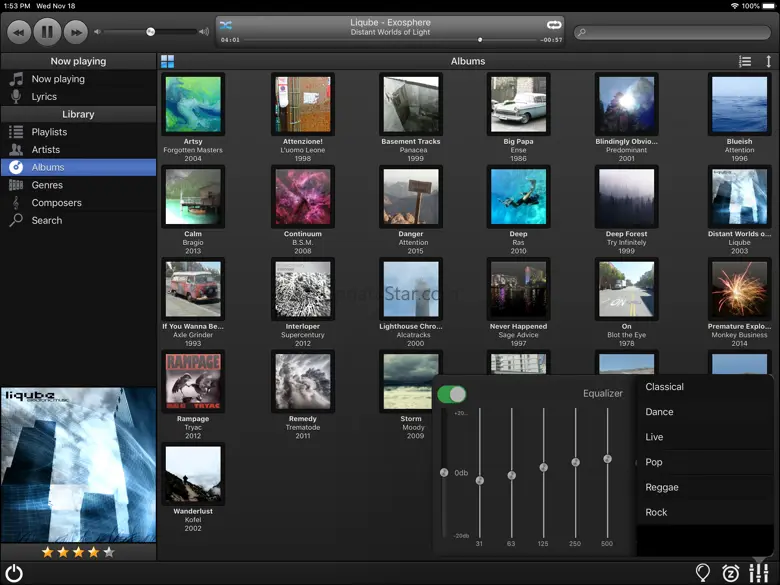Turn off the Equalizer switch
The width and height of the screenshot is (780, 585).
[x=452, y=394]
